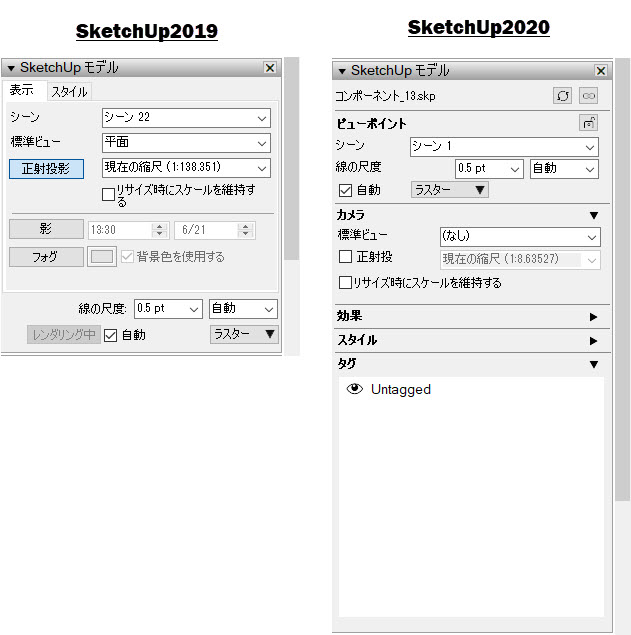Viewport: 631px width, 635px height.
Task: Collapse the 2020 SketchUp モデル panel triangle
Action: (342, 72)
